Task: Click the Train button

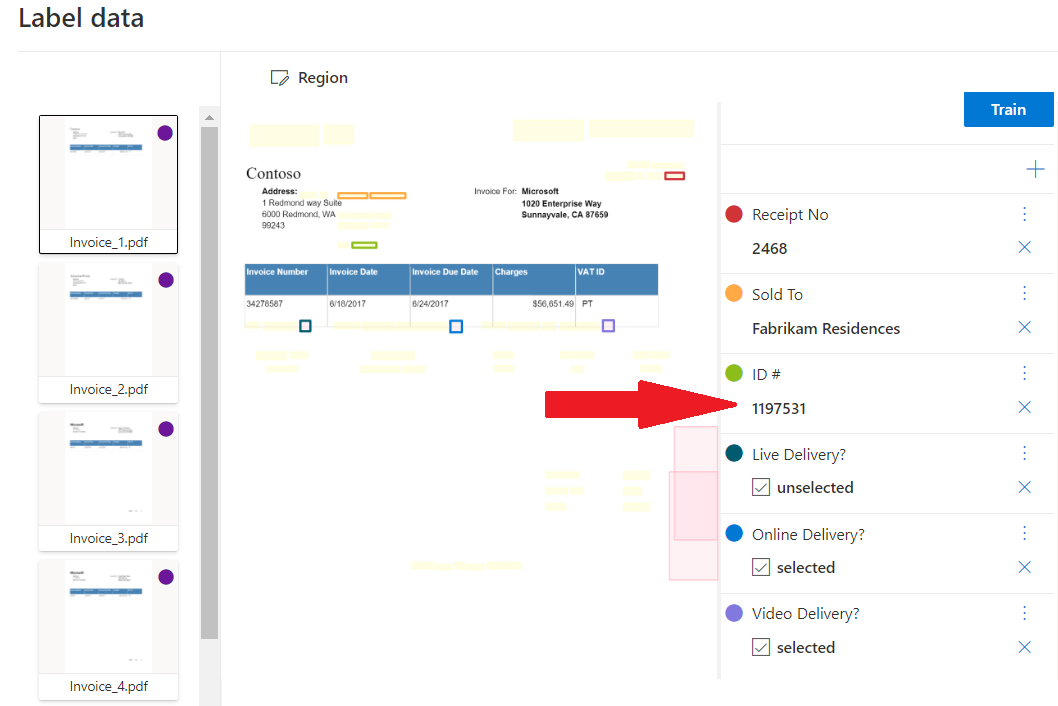Action: pyautogui.click(x=1008, y=109)
